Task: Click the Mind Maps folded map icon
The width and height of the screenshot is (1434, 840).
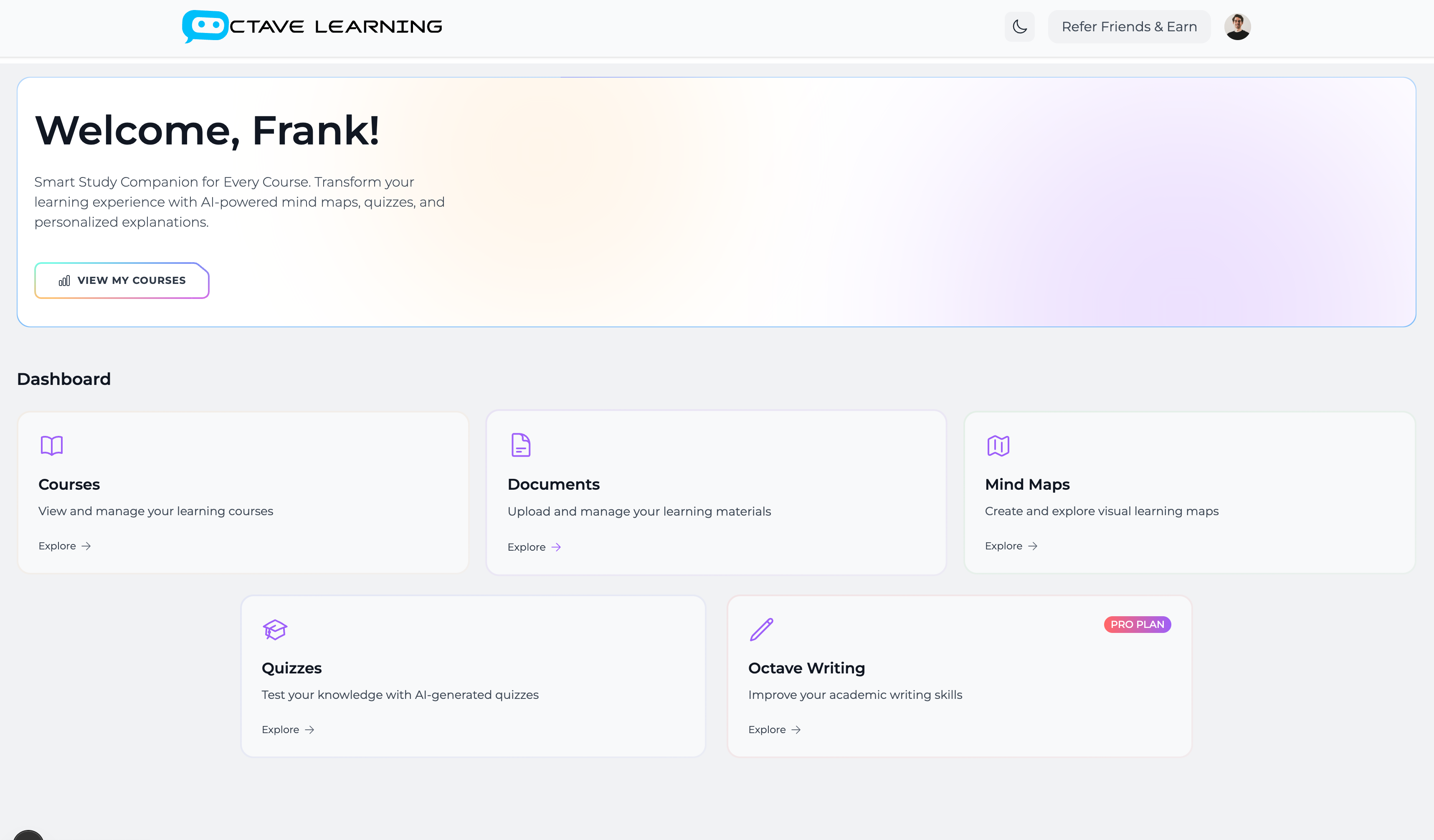Action: click(x=998, y=445)
